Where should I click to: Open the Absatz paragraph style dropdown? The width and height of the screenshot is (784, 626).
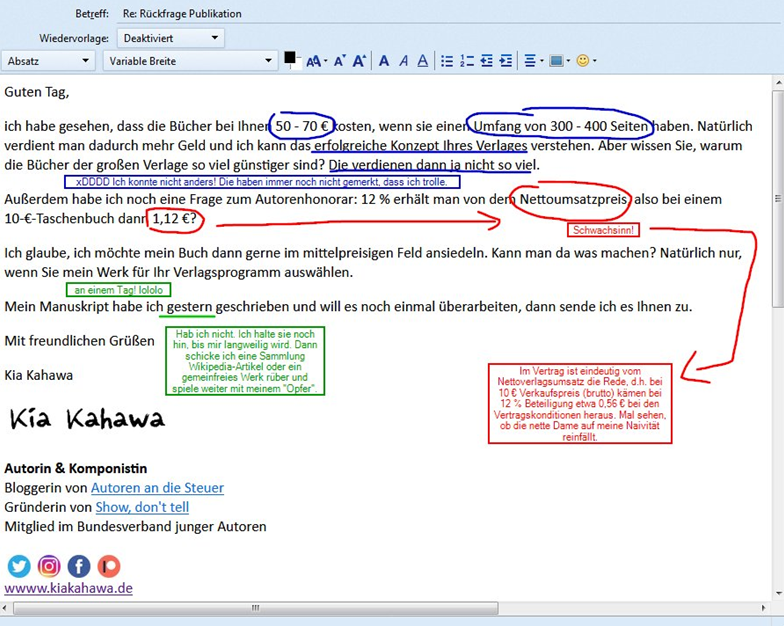(48, 61)
